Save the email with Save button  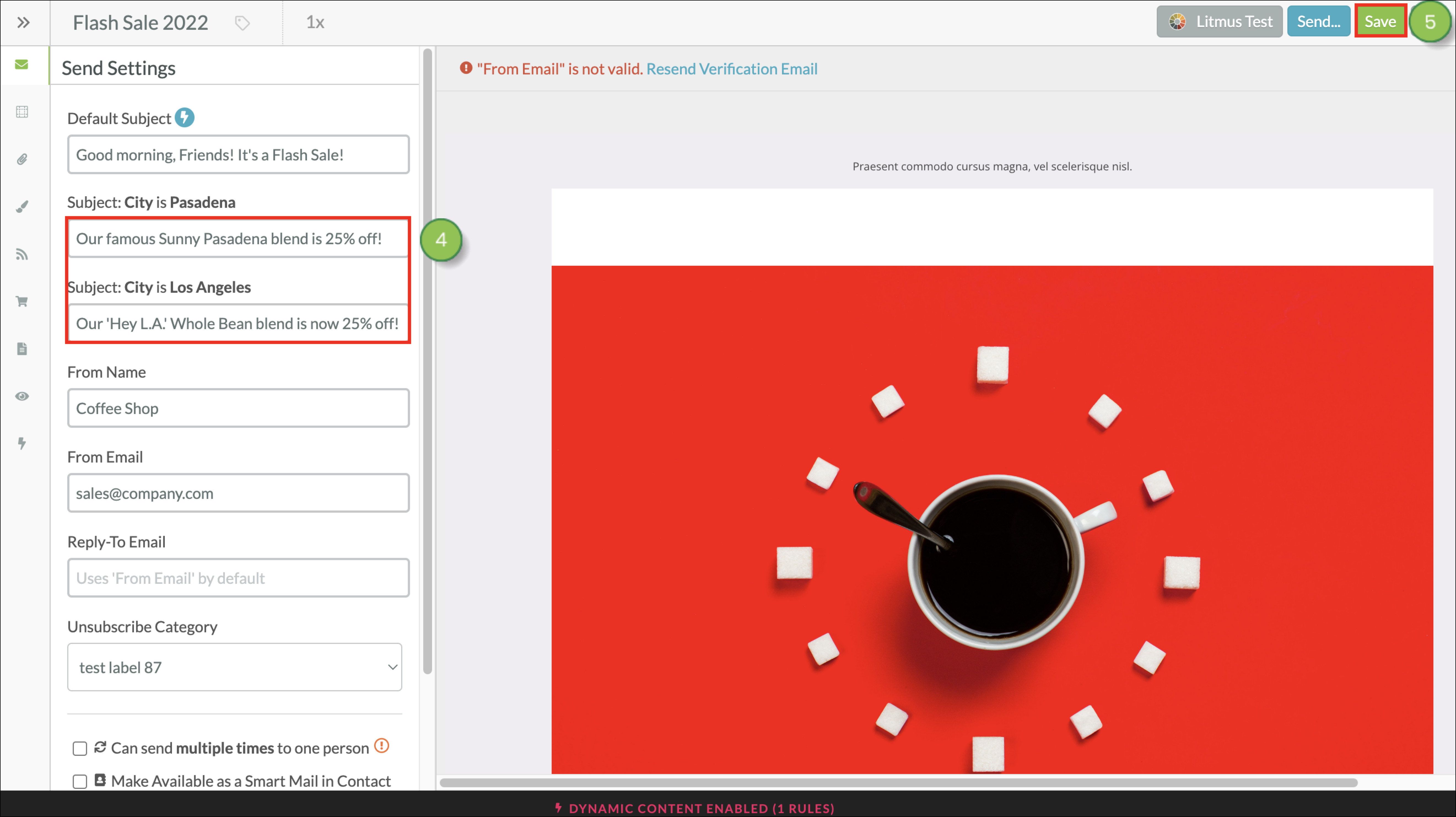[1380, 21]
